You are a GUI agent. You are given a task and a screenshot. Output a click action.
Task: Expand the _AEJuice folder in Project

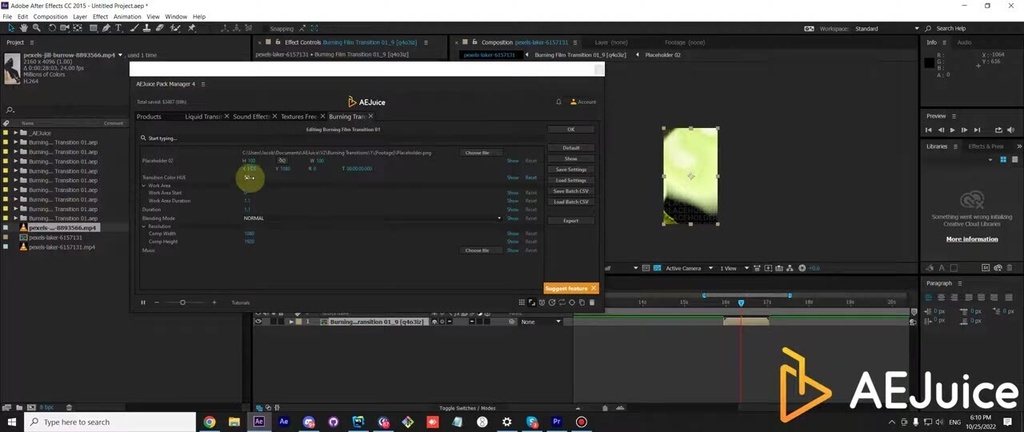tap(16, 132)
